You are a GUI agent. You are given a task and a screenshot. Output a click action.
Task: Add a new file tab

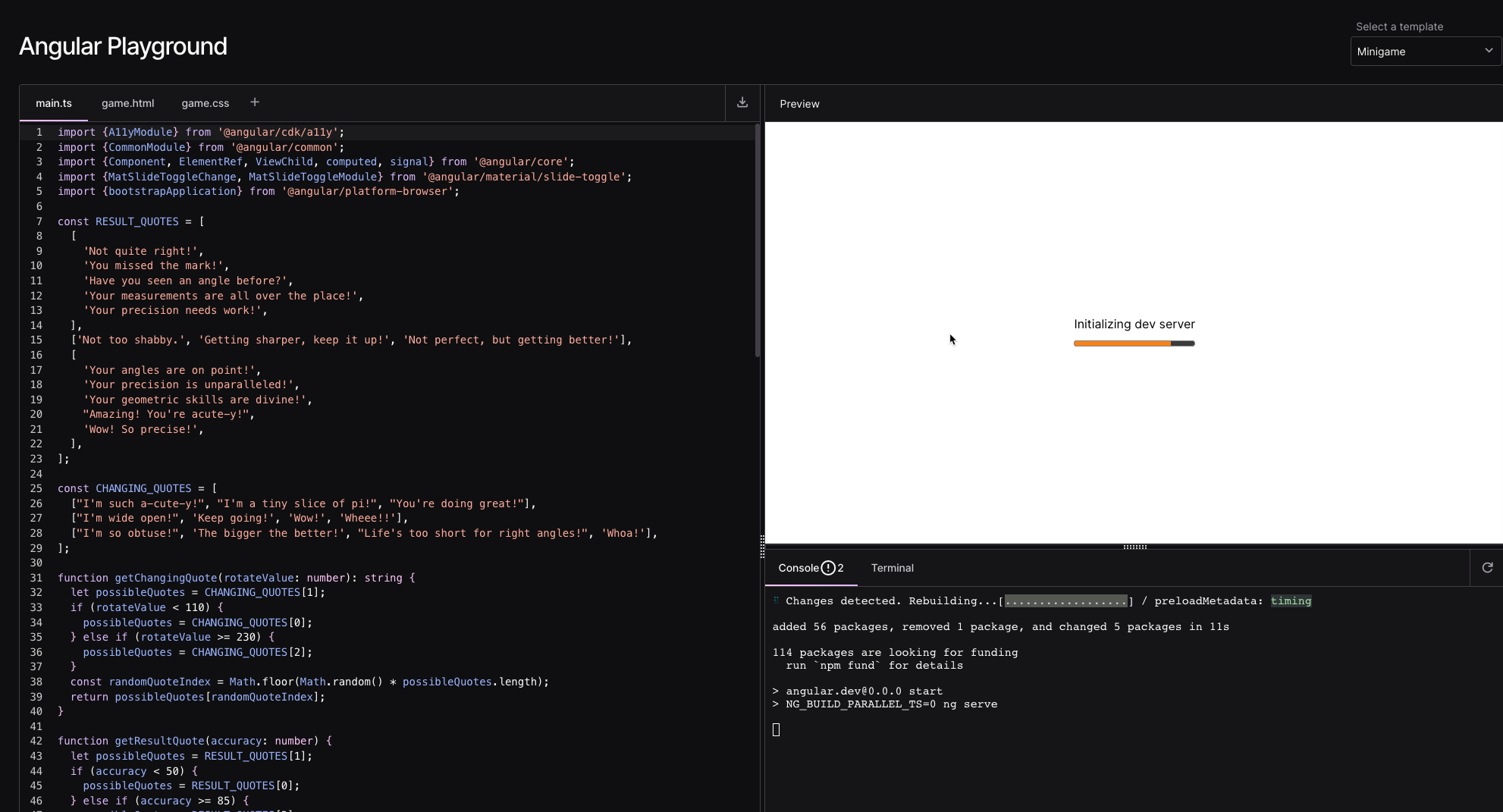tap(255, 102)
